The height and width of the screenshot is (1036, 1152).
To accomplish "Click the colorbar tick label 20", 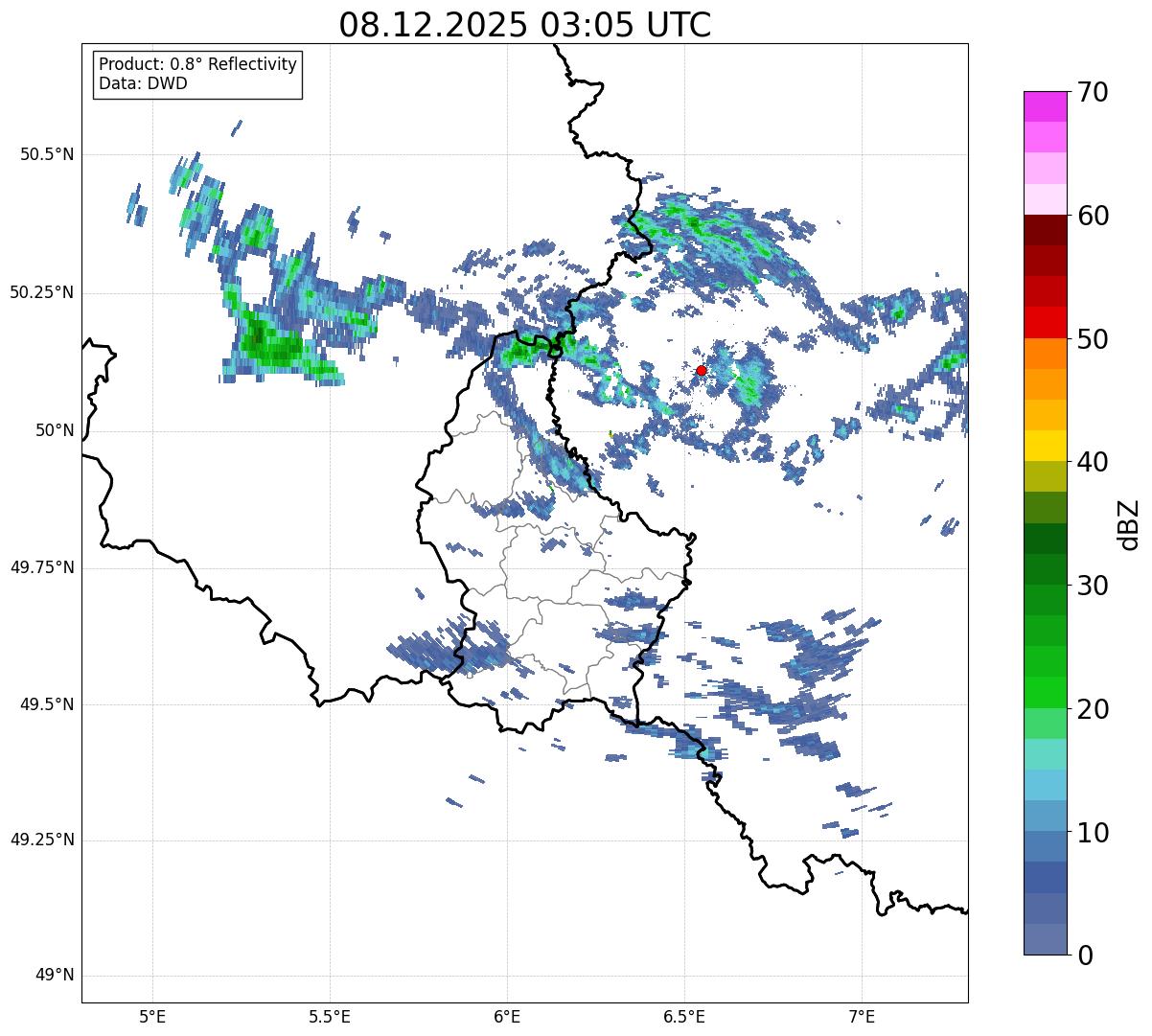I will pos(1093,709).
